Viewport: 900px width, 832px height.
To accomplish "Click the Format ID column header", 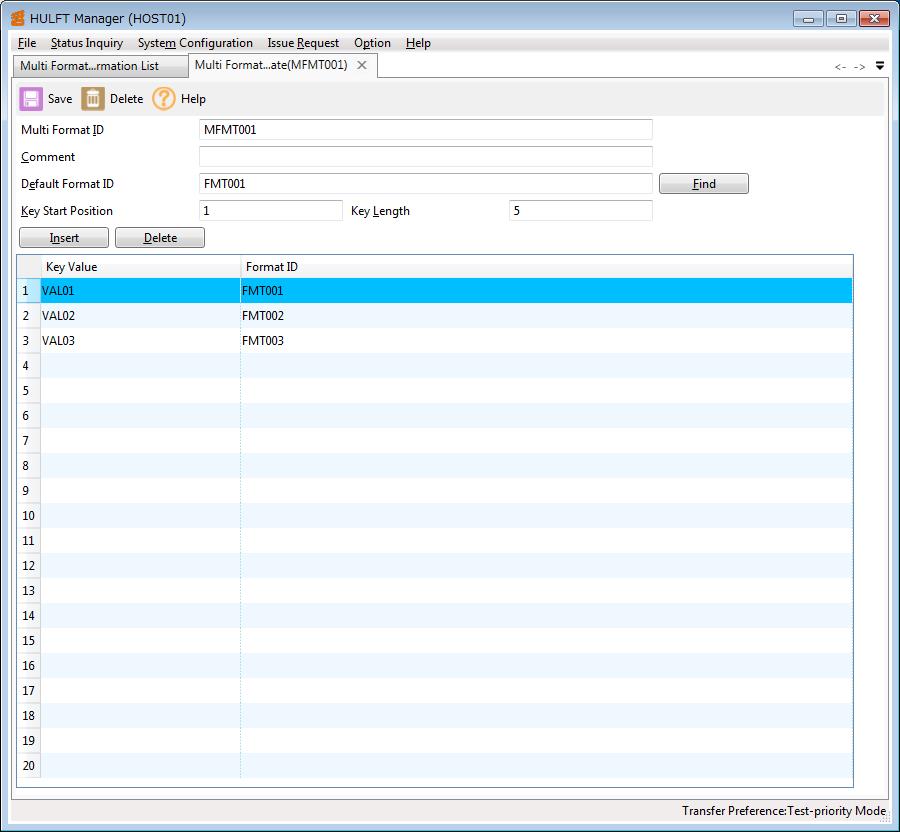I will point(546,267).
